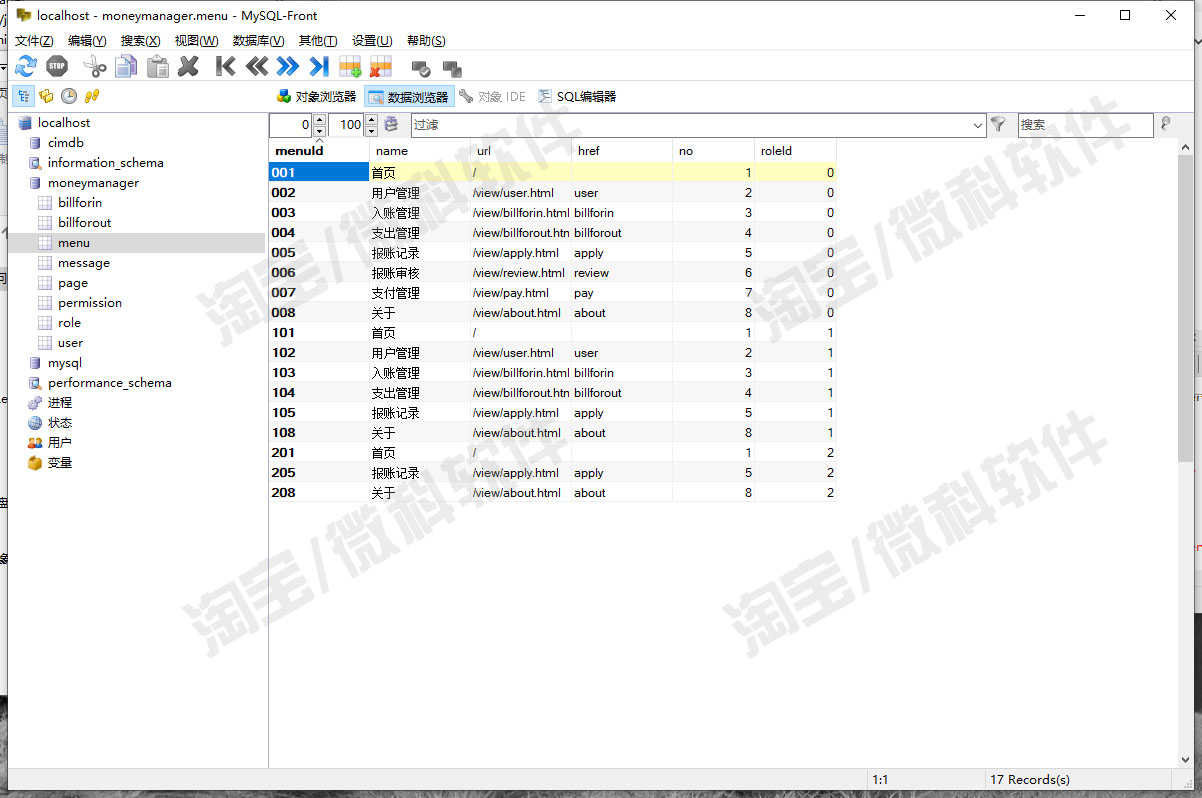
Task: Click the copy documents icon
Action: pos(126,66)
